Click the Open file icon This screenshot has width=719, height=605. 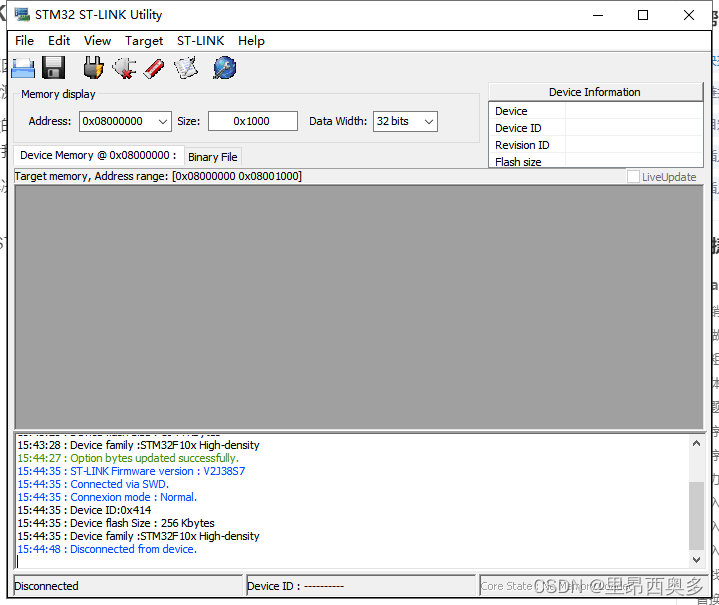(x=23, y=68)
